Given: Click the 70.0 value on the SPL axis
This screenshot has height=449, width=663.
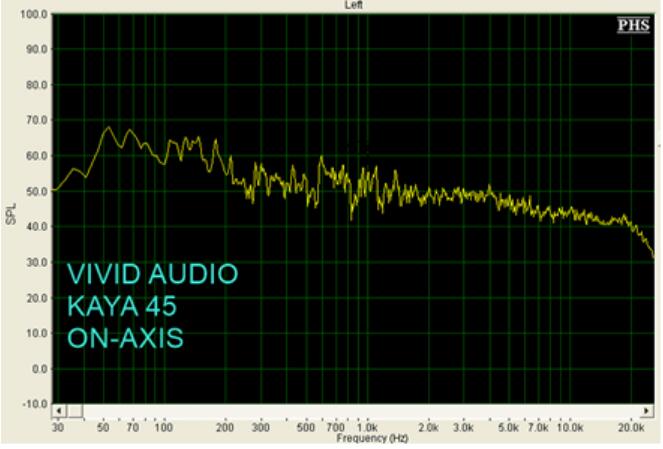Looking at the screenshot, I should (36, 120).
